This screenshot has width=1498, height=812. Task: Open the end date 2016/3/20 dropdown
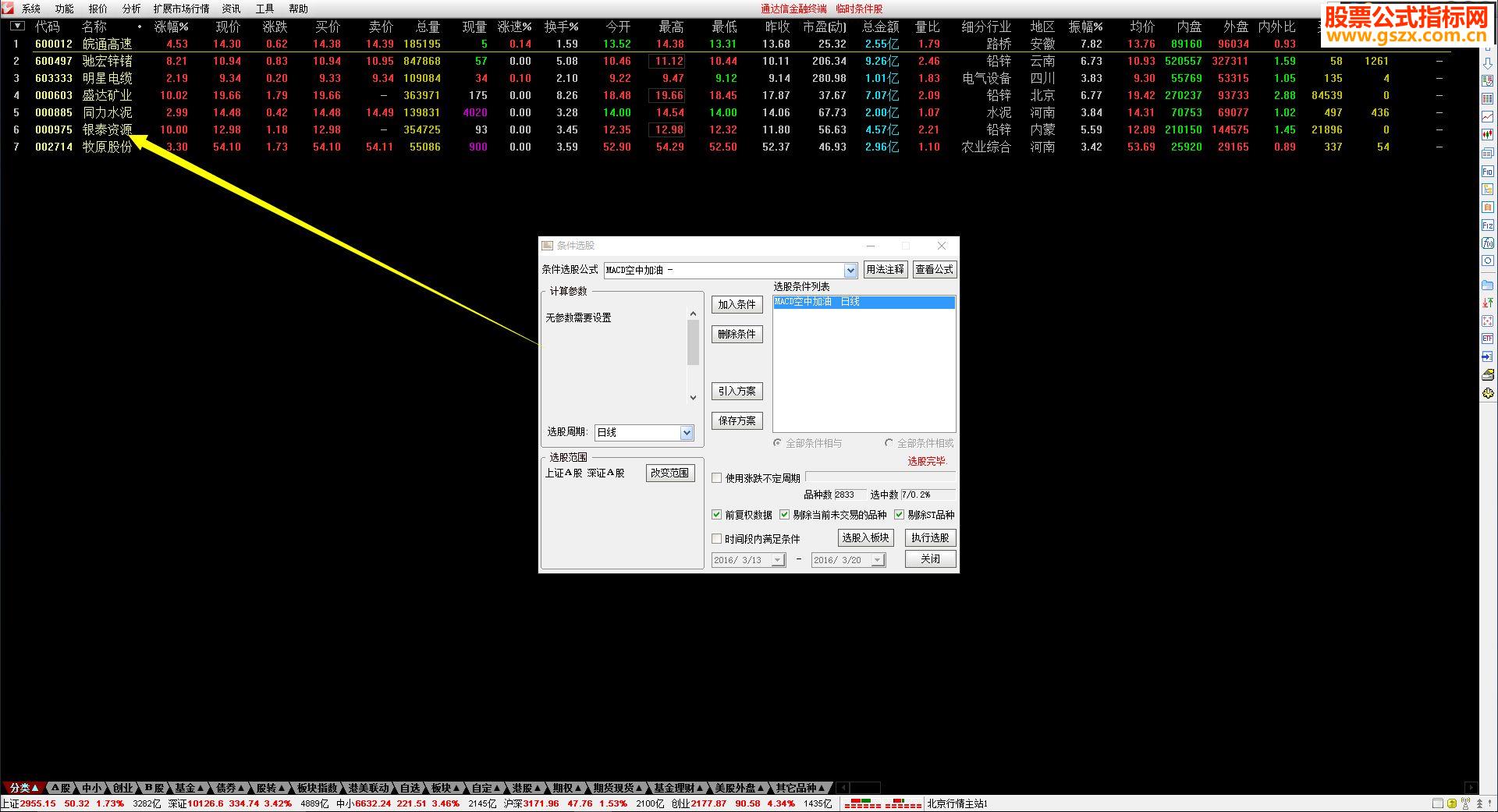click(878, 560)
